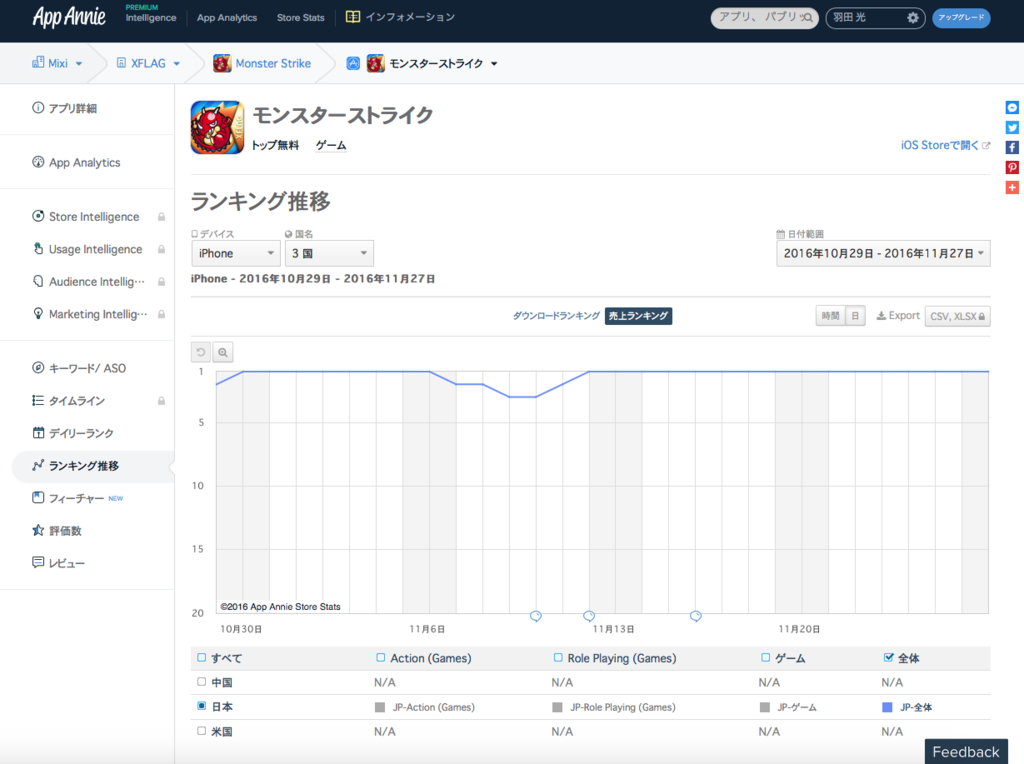Toggle the Role Playing (Games) checkbox
1024x764 pixels.
tap(558, 658)
